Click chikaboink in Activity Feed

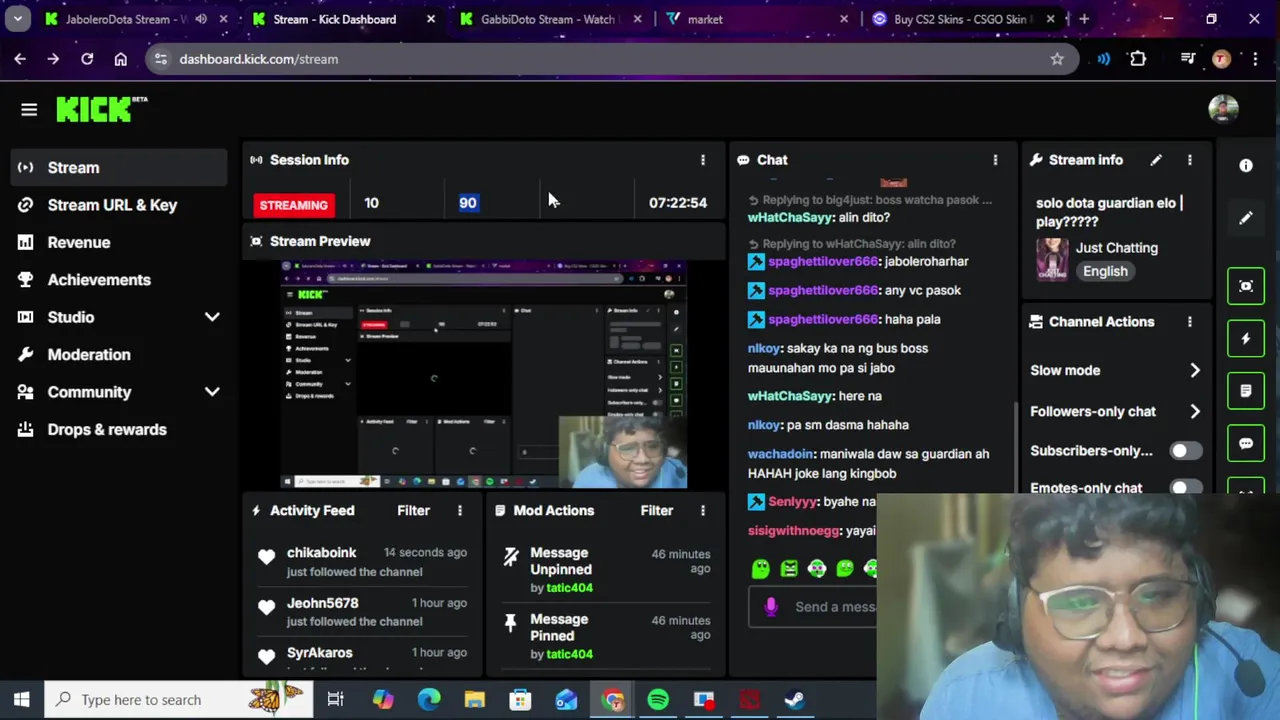pyautogui.click(x=321, y=553)
